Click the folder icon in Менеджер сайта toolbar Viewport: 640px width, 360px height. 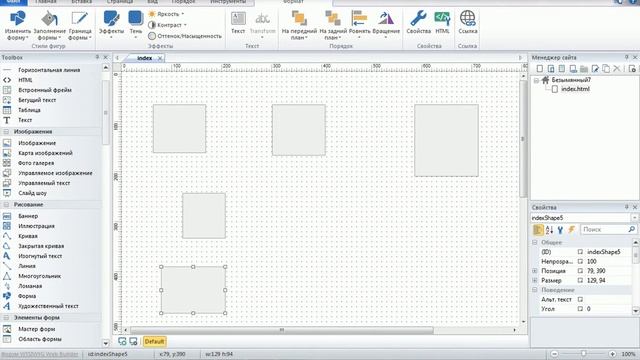coord(584,69)
